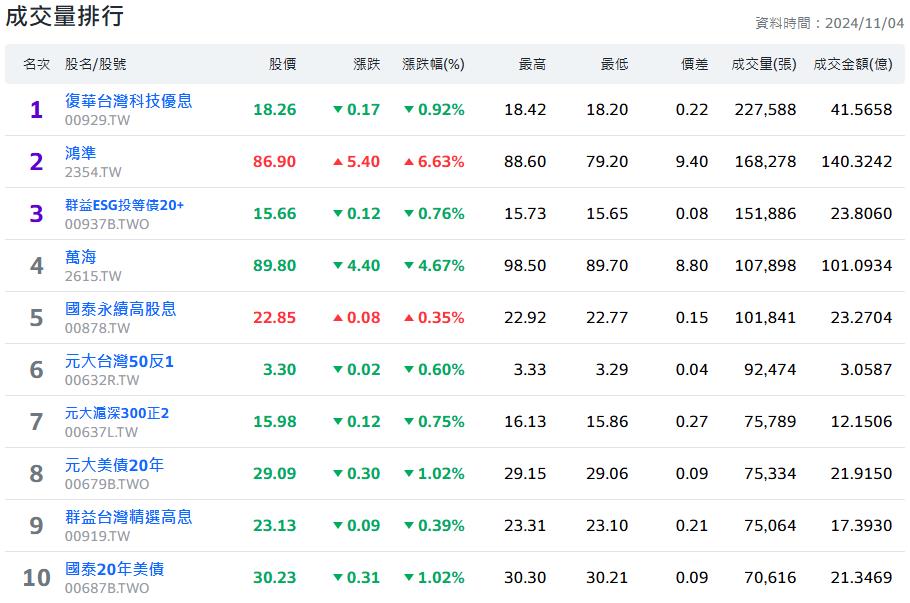Click the 股價 column header
The width and height of the screenshot is (910, 603).
click(x=283, y=64)
